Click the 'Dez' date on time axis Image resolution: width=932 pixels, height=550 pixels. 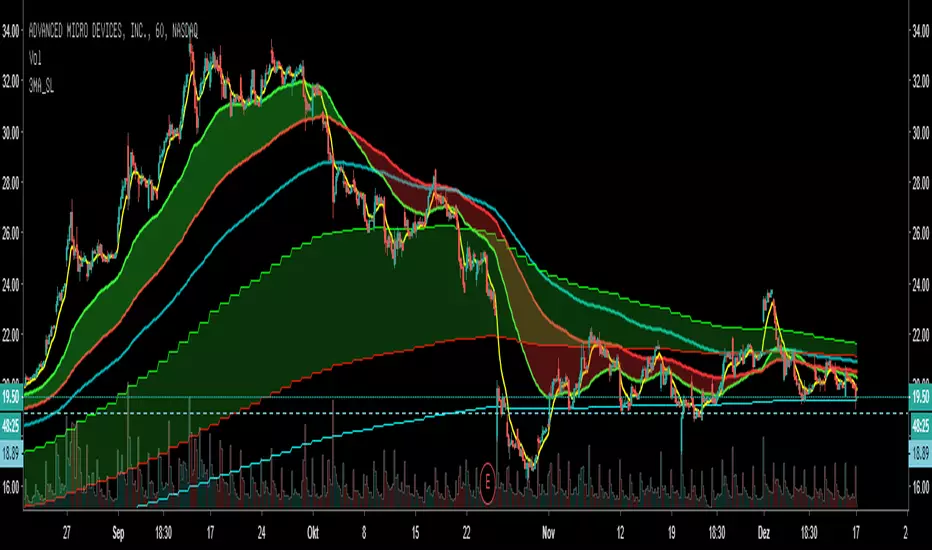pyautogui.click(x=764, y=532)
